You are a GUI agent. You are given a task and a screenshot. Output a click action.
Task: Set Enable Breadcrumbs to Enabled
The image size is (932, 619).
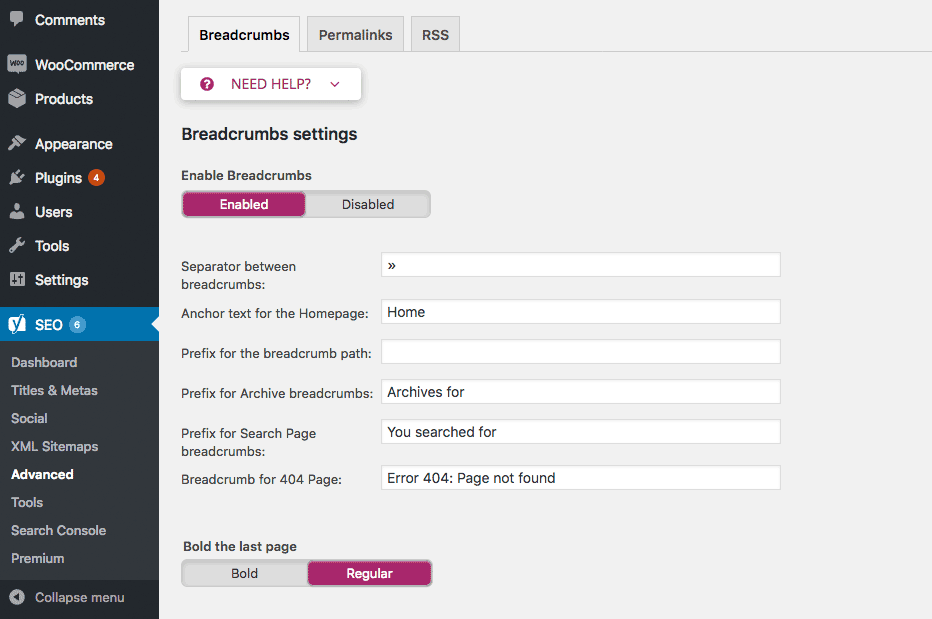pos(244,205)
